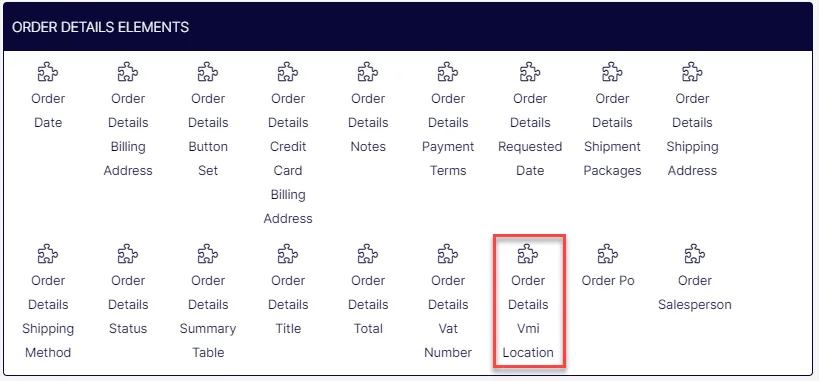Click the Order Po puzzle icon
819x381 pixels.
[x=608, y=254]
